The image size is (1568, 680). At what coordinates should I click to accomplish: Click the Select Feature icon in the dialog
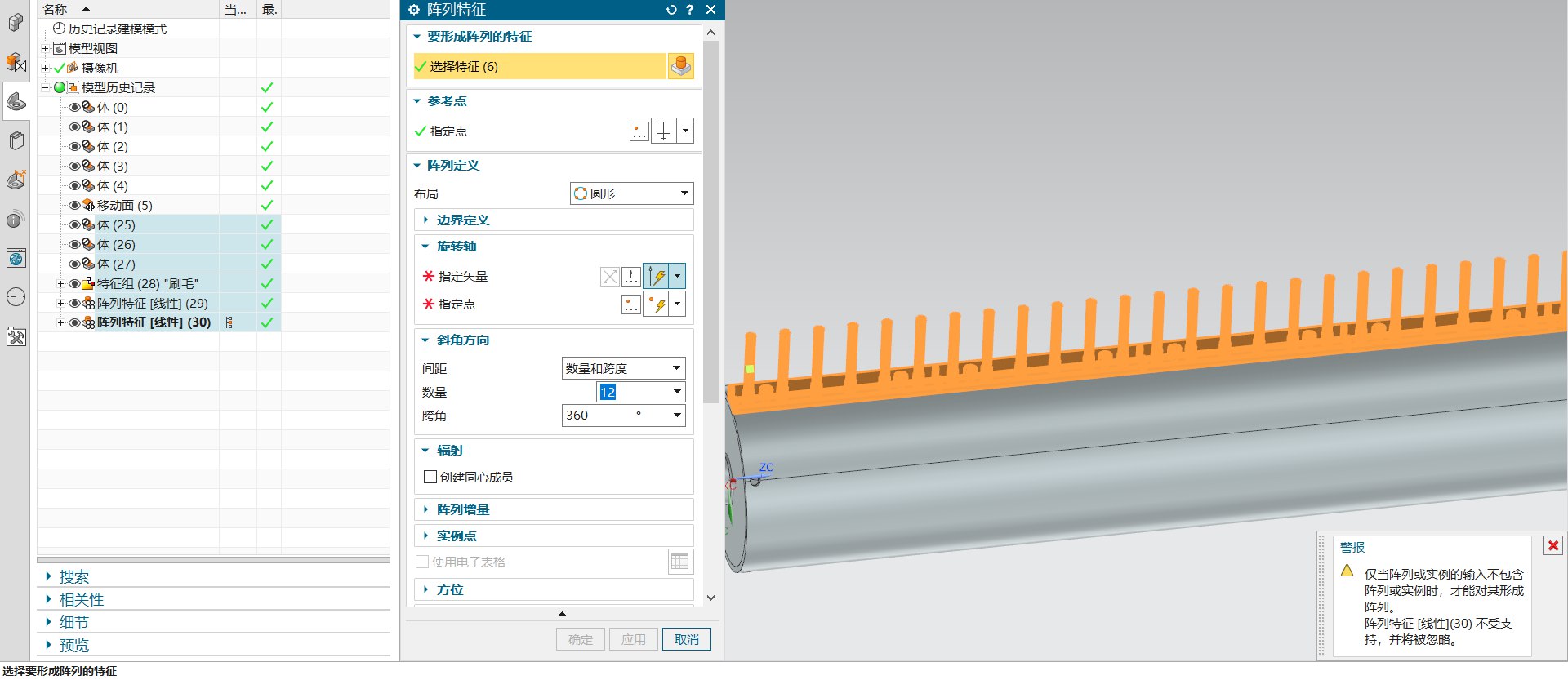point(680,66)
